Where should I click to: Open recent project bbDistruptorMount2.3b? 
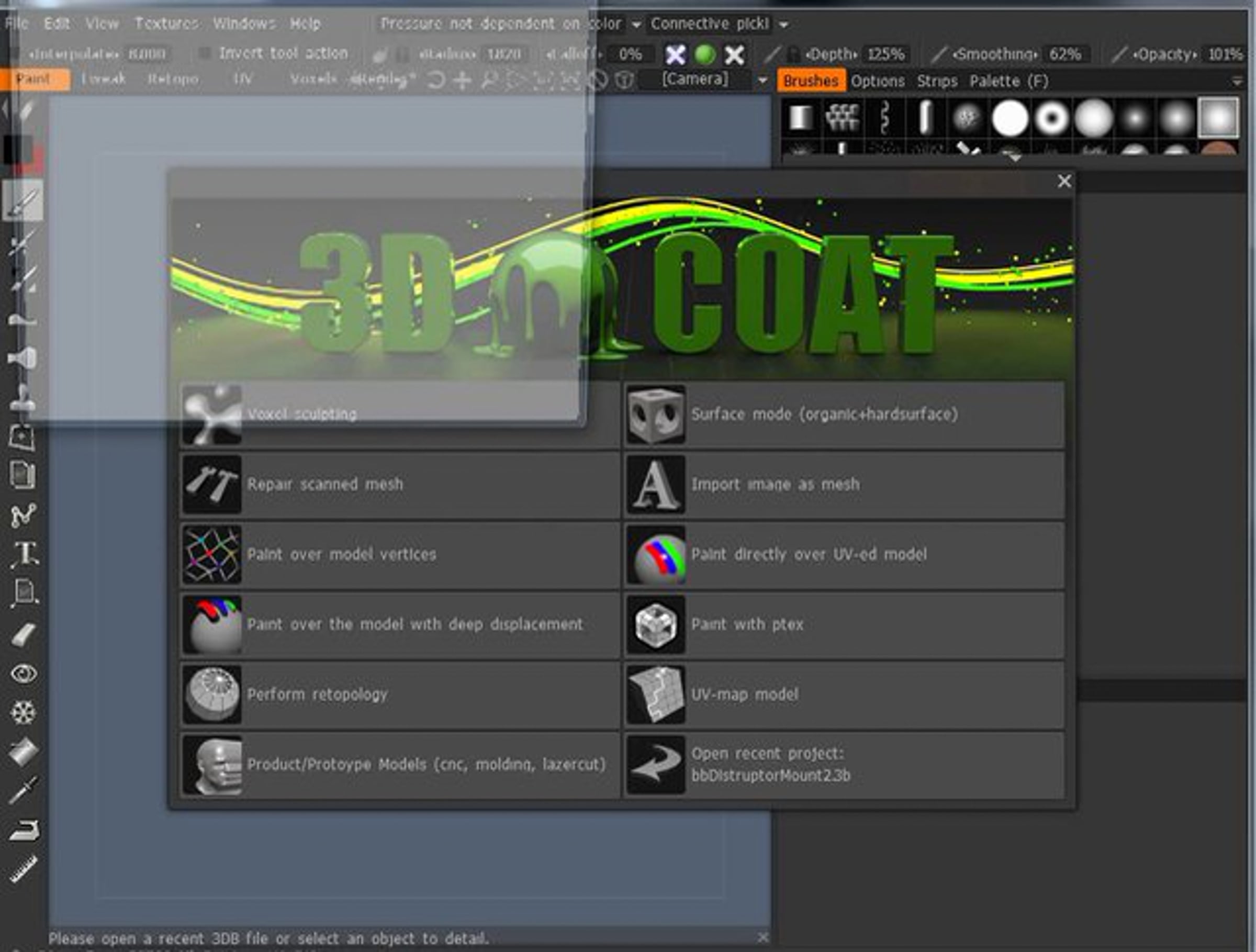click(844, 764)
